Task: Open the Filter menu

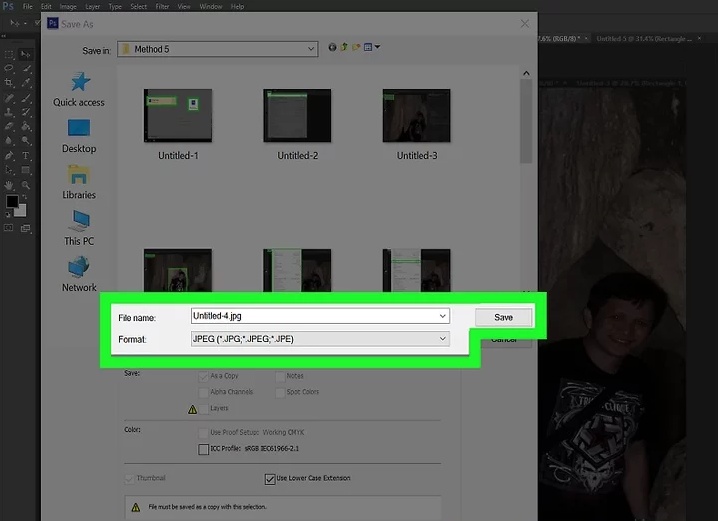Action: [162, 6]
